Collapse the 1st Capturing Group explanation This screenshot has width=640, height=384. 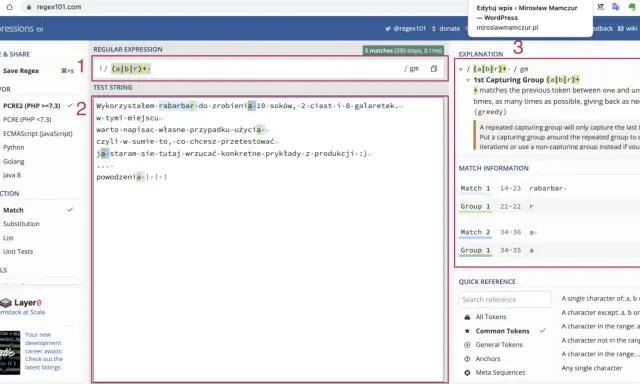(x=468, y=80)
